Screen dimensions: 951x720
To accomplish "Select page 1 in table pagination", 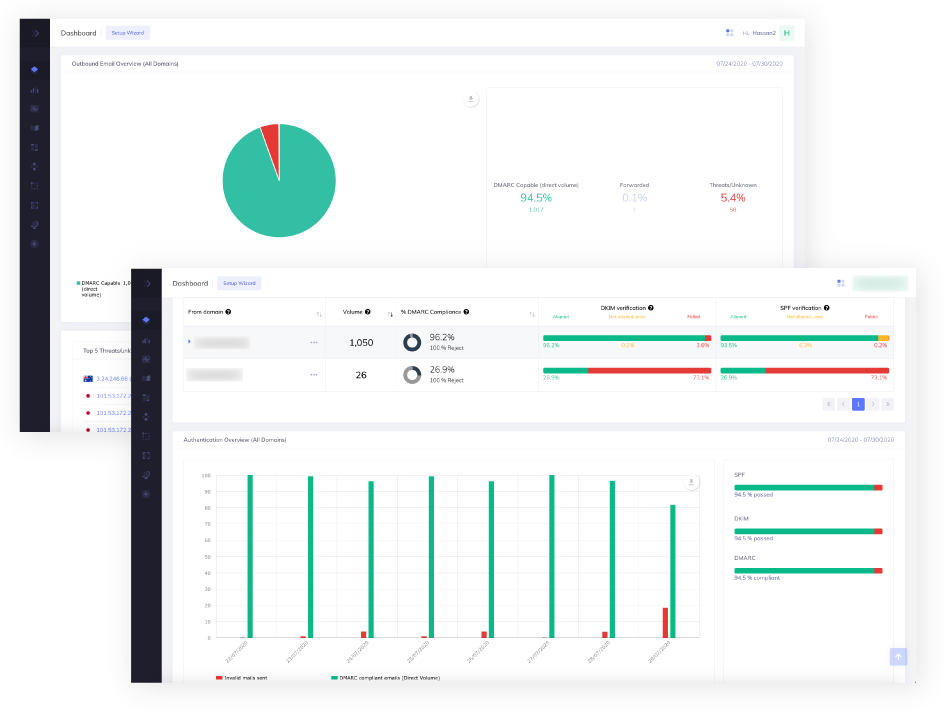I will [x=858, y=404].
